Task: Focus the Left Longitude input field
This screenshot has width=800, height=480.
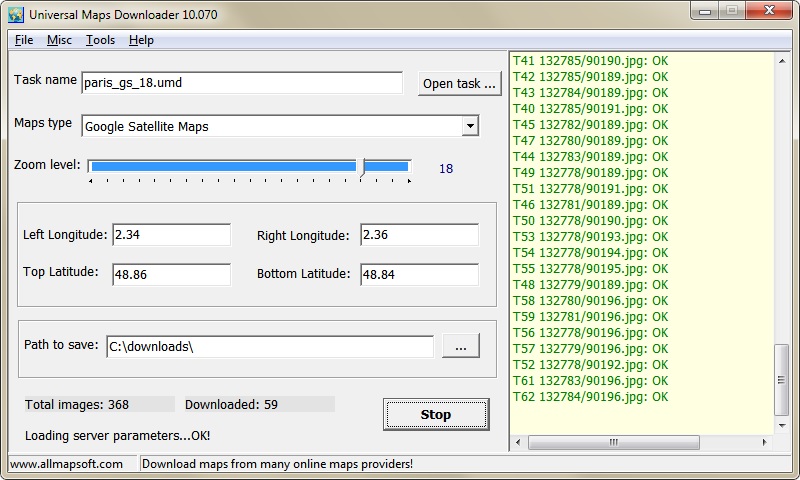Action: coord(171,235)
